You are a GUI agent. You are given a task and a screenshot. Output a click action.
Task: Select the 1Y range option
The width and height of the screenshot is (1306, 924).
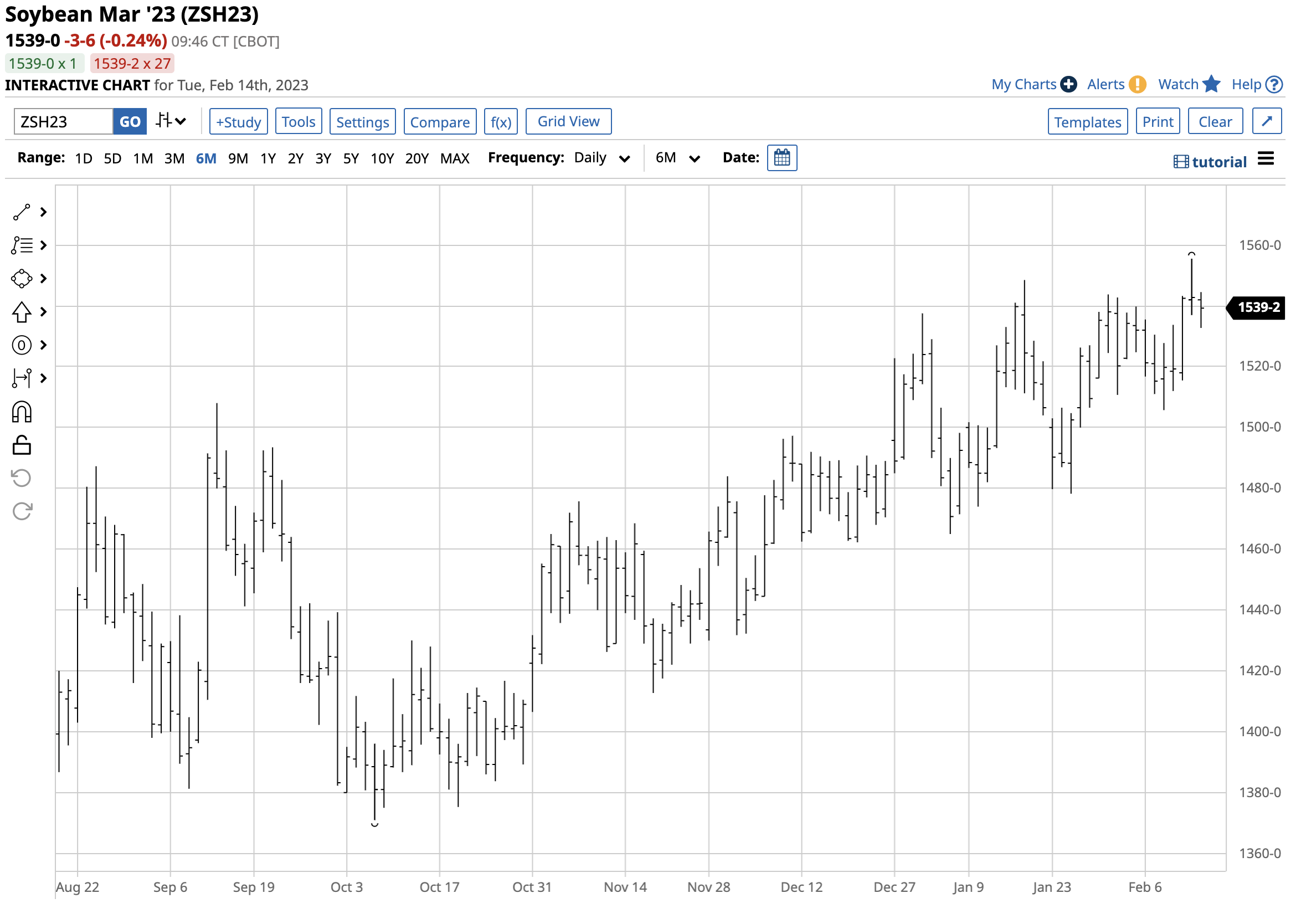(x=268, y=159)
